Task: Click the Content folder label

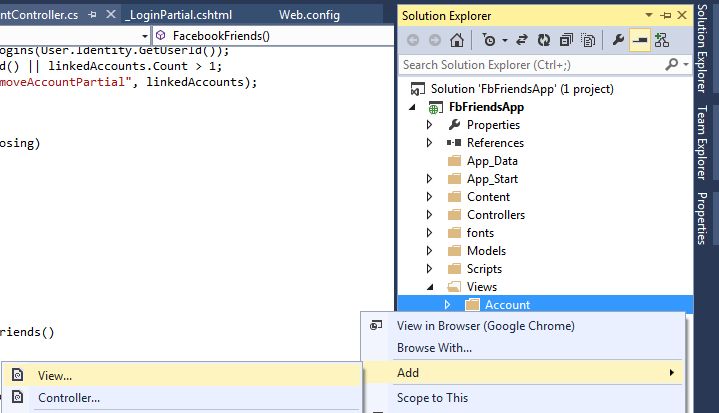Action: [488, 197]
